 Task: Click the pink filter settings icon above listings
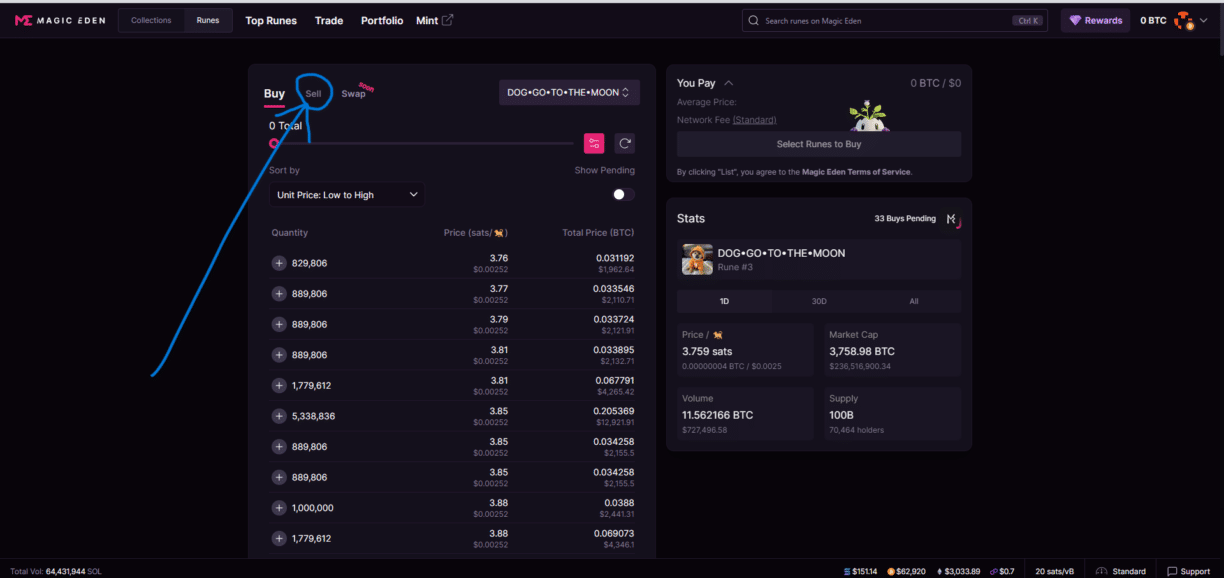tap(593, 143)
